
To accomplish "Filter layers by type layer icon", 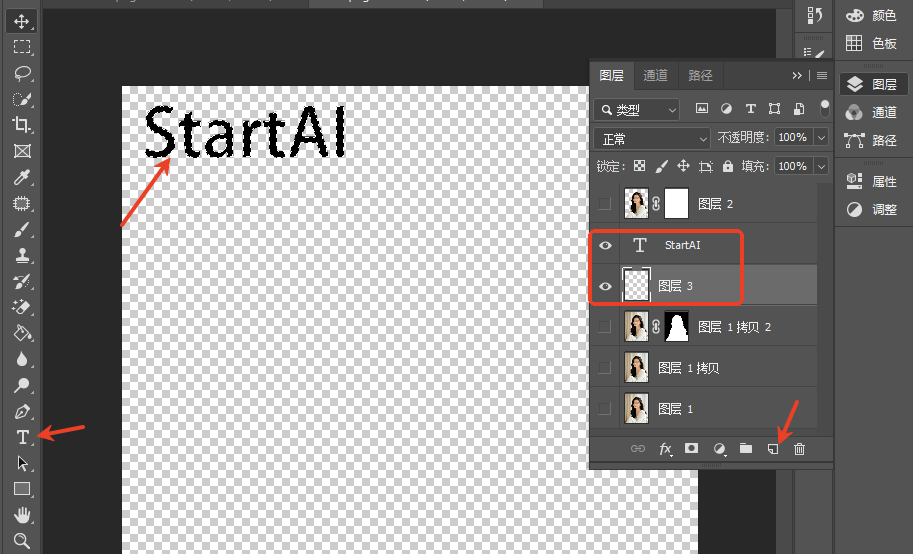I will 751,108.
